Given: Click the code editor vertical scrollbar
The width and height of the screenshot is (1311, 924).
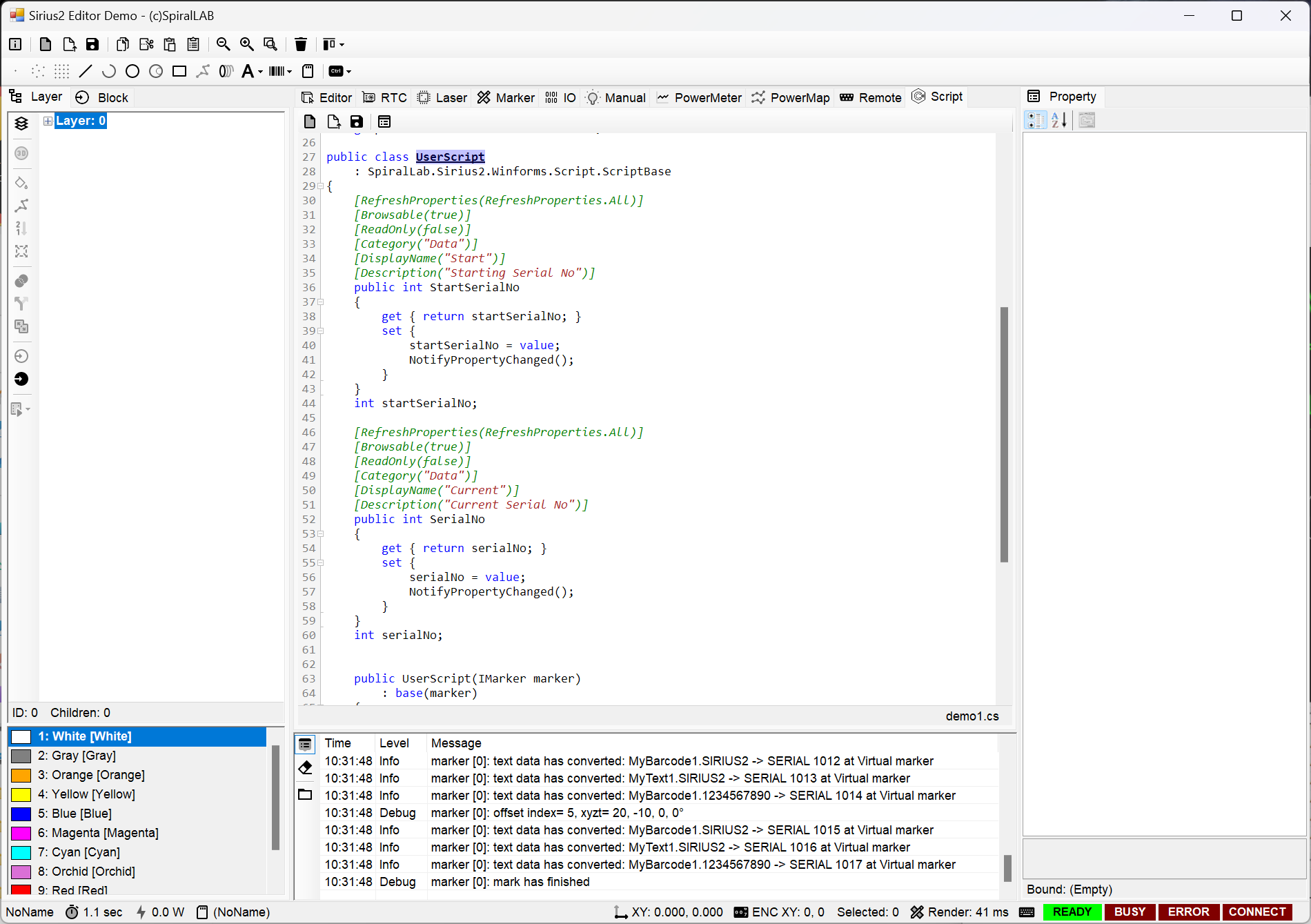Looking at the screenshot, I should pyautogui.click(x=1004, y=433).
